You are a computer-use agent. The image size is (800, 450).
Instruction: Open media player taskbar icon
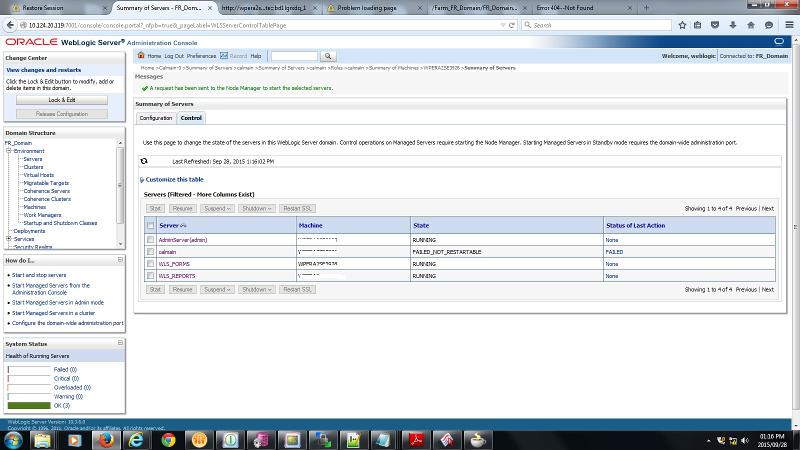(74, 440)
